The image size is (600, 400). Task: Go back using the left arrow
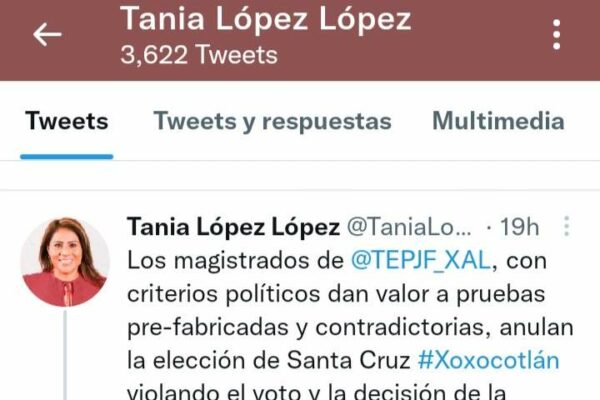(47, 34)
